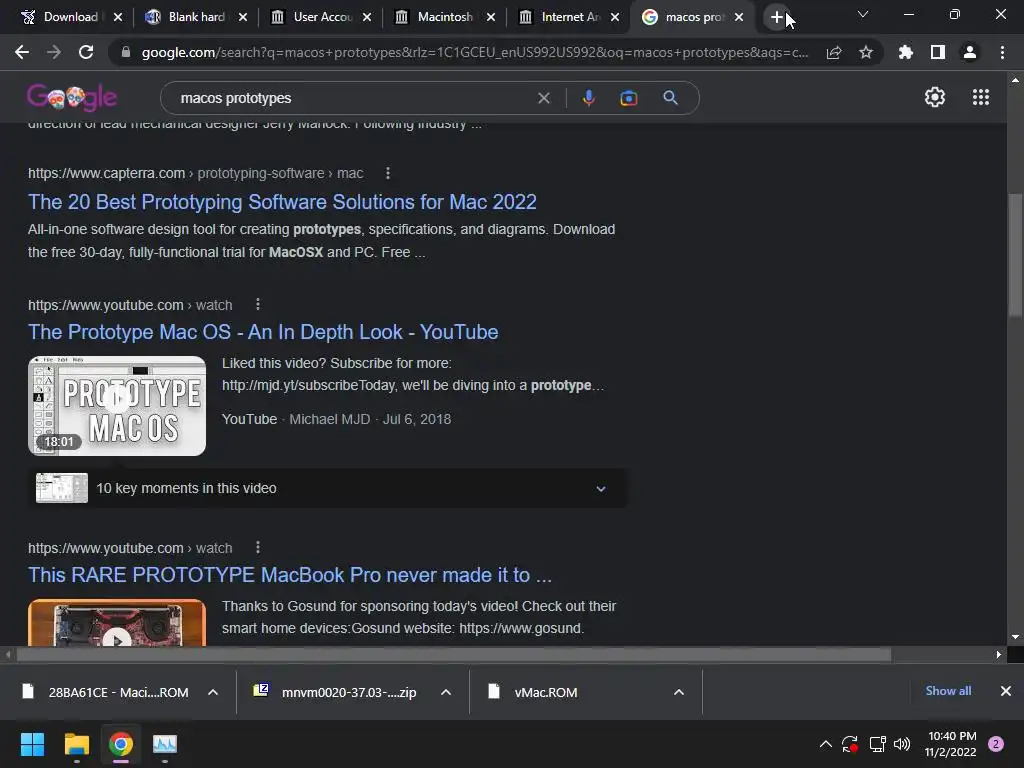Start a voice search with microphone

(588, 98)
